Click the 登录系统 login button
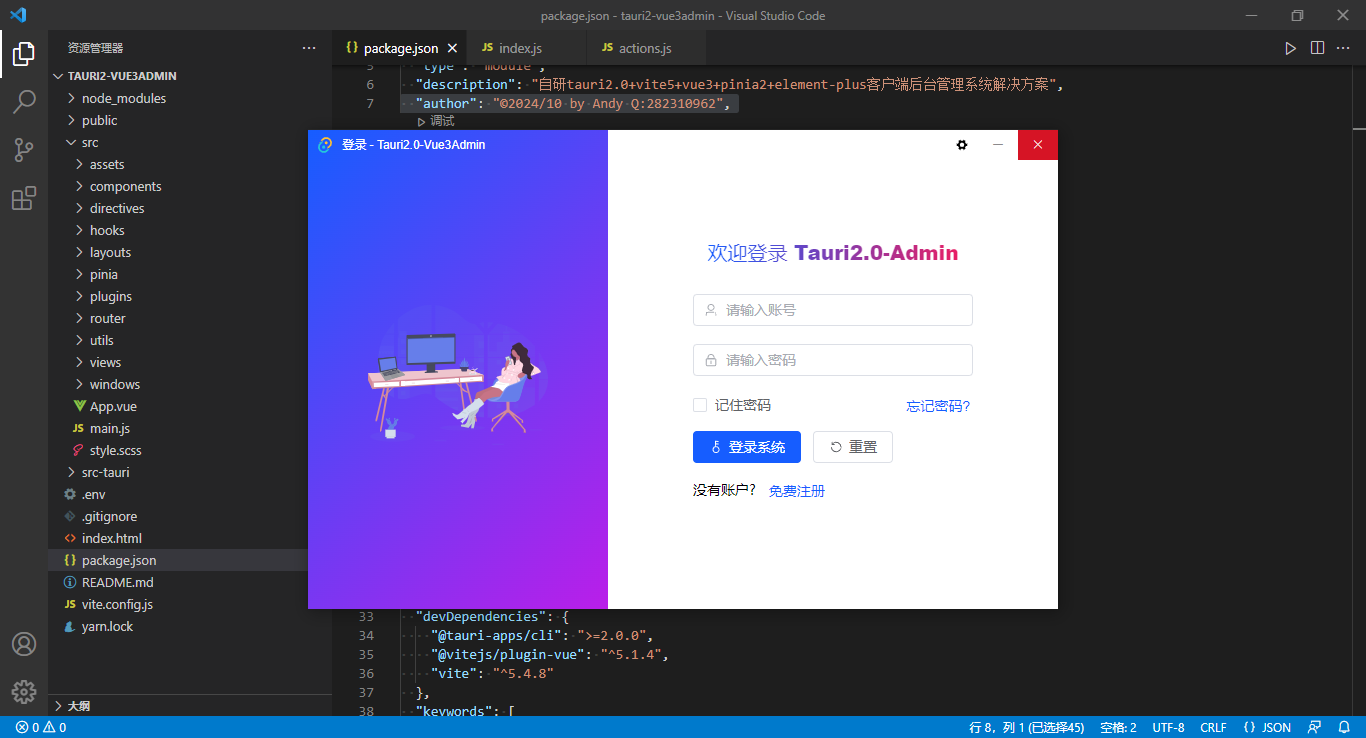This screenshot has height=738, width=1366. pos(747,447)
